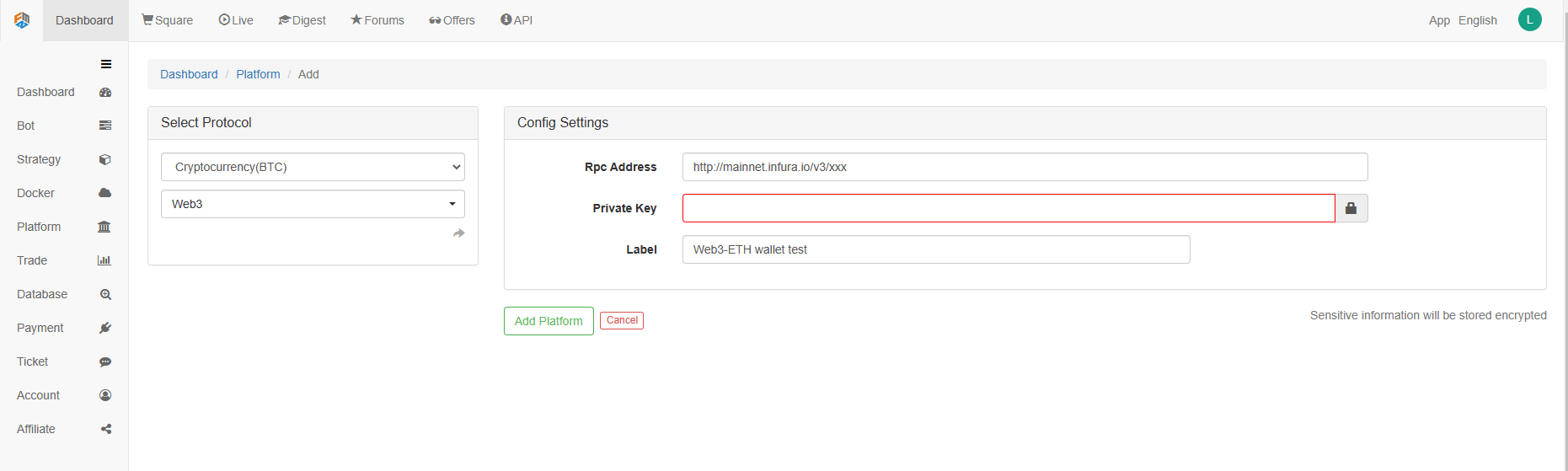Click the hamburger menu icon in sidebar
This screenshot has height=471, width=1568.
pos(106,64)
